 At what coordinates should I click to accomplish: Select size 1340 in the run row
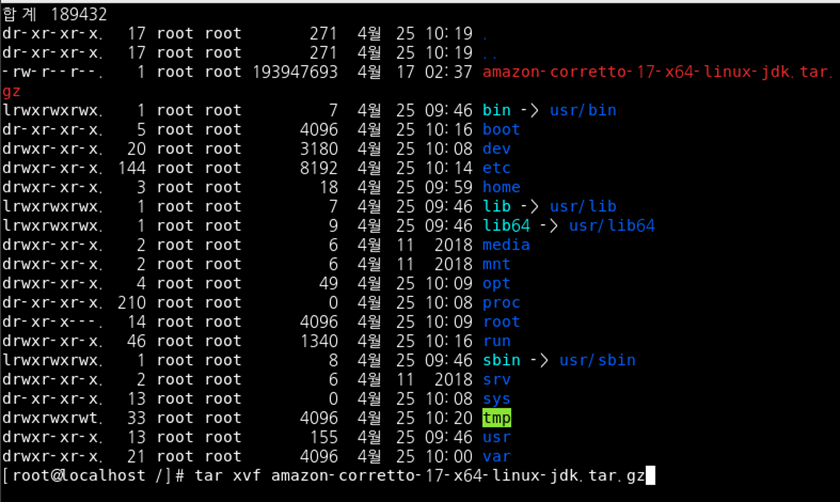pyautogui.click(x=319, y=341)
